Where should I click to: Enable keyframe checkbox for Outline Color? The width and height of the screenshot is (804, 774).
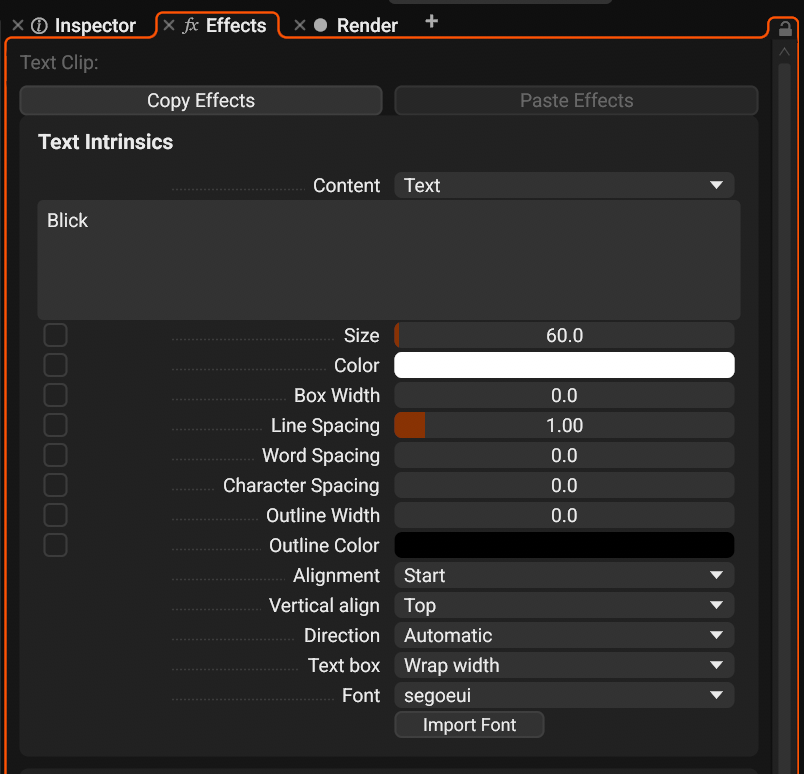click(55, 545)
